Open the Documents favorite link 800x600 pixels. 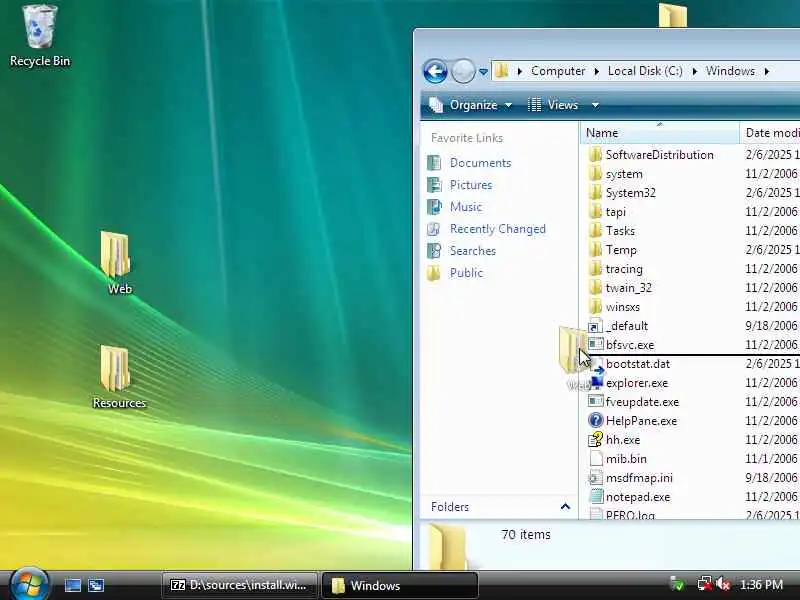480,163
